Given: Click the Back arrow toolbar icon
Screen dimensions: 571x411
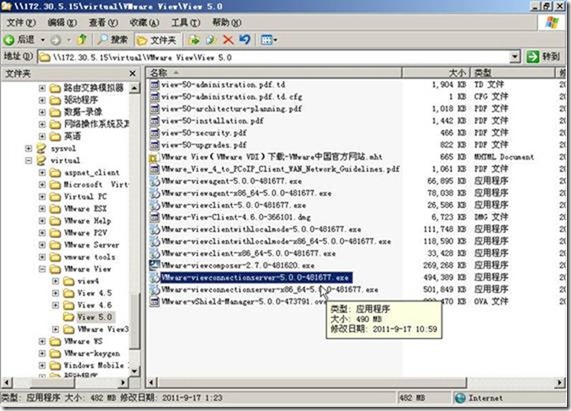Looking at the screenshot, I should [9, 40].
